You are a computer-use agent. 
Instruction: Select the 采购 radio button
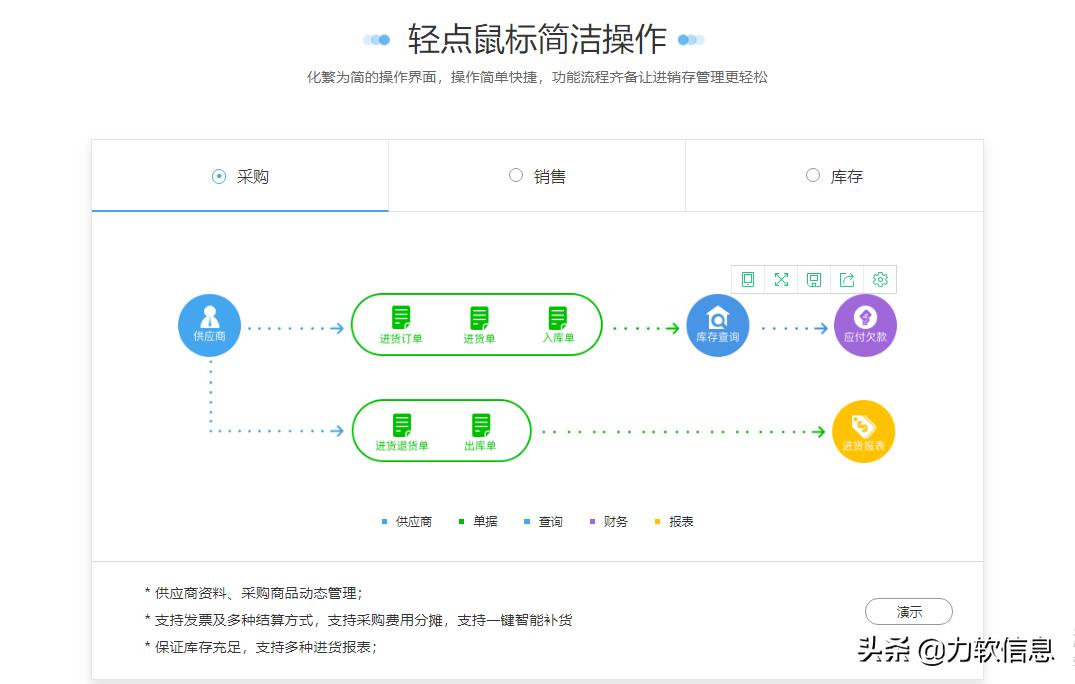[x=218, y=176]
